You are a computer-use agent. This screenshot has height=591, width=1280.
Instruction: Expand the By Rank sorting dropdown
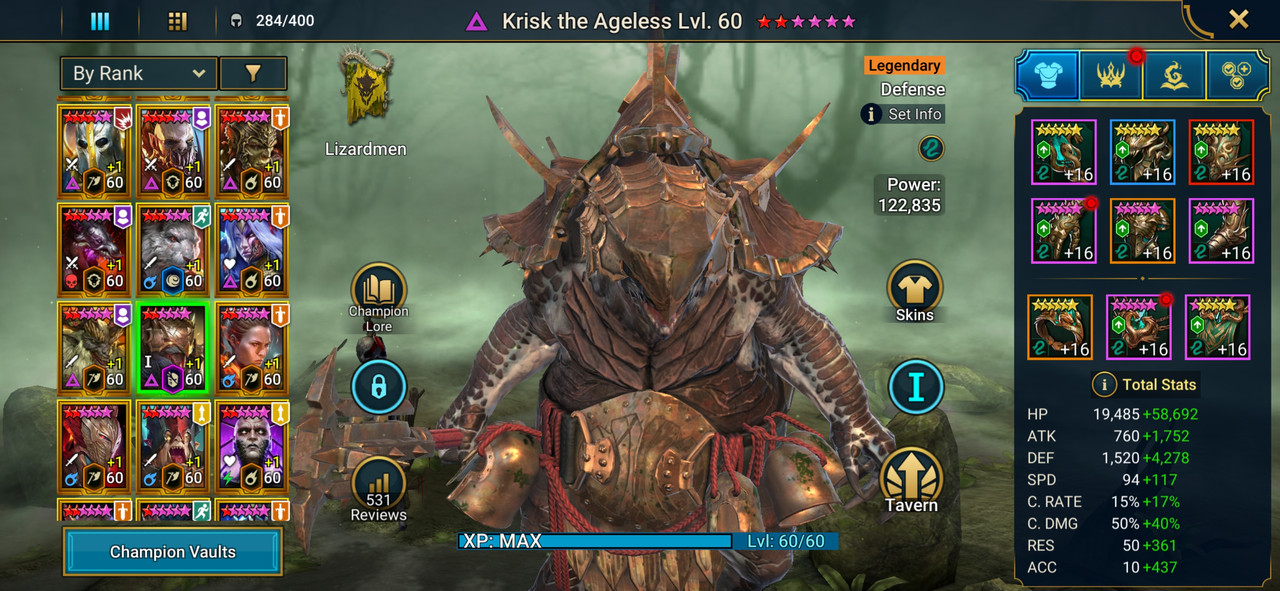139,73
